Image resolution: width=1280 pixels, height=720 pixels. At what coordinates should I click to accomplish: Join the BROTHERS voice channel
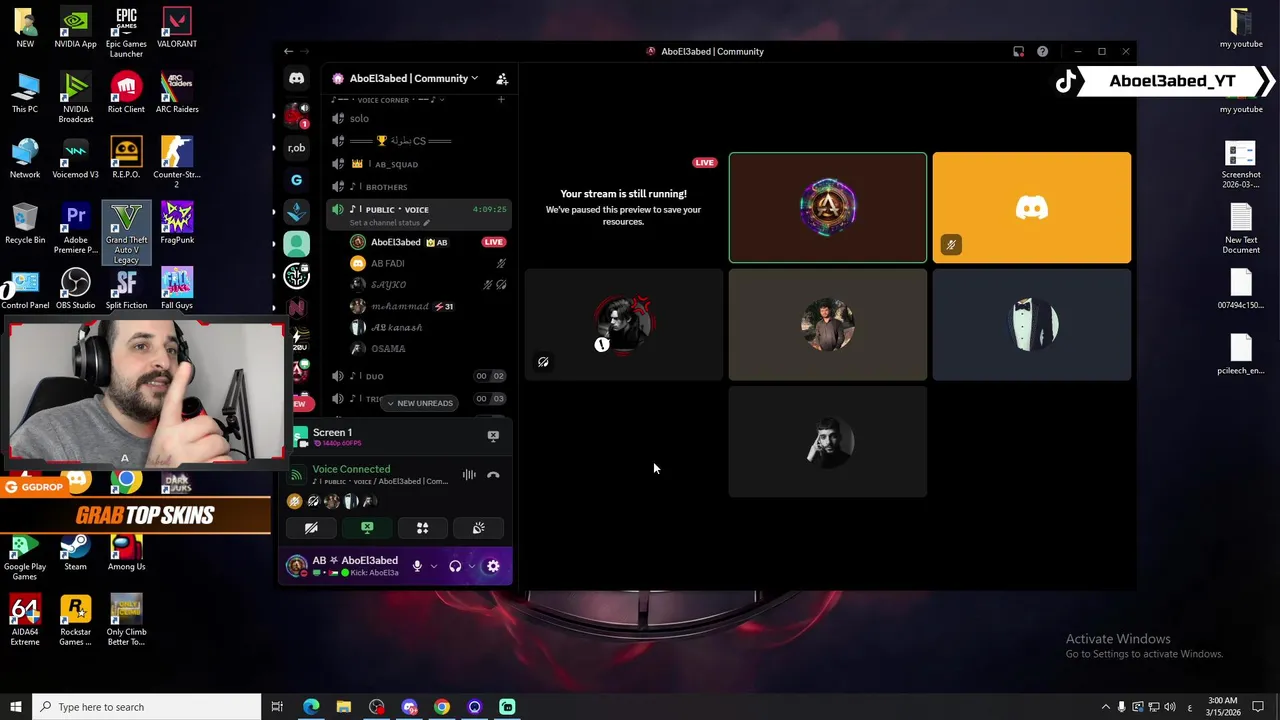pos(418,187)
